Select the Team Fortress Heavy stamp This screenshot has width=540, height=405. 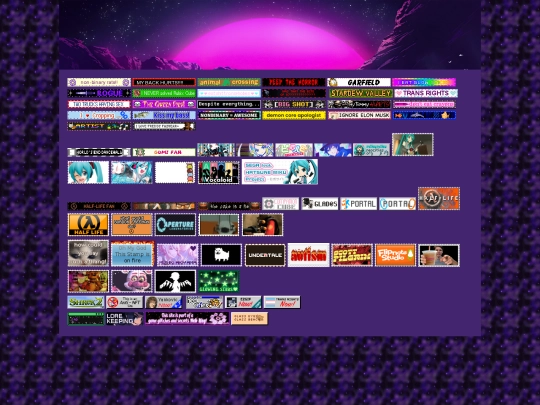click(262, 225)
